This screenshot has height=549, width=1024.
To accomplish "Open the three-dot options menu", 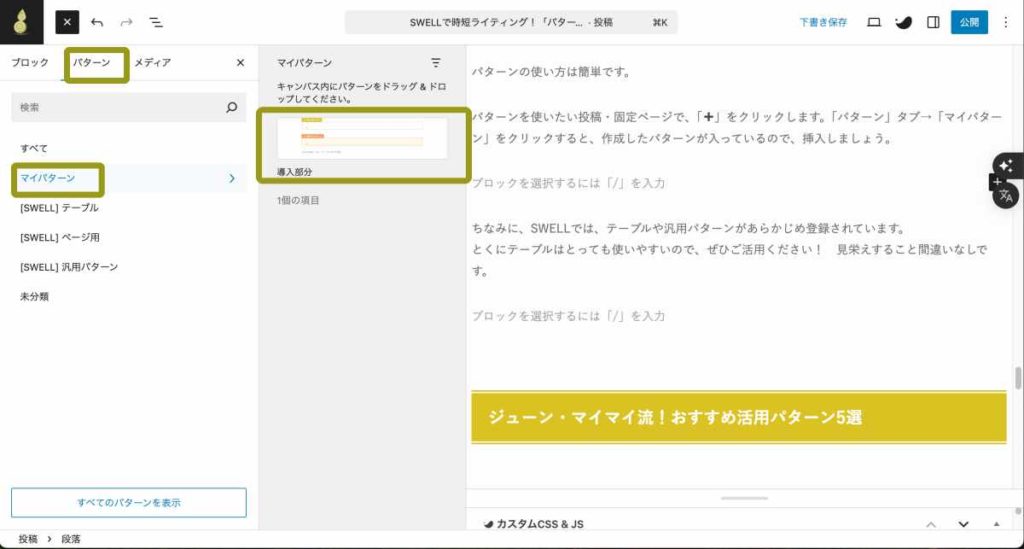I will coord(1005,22).
